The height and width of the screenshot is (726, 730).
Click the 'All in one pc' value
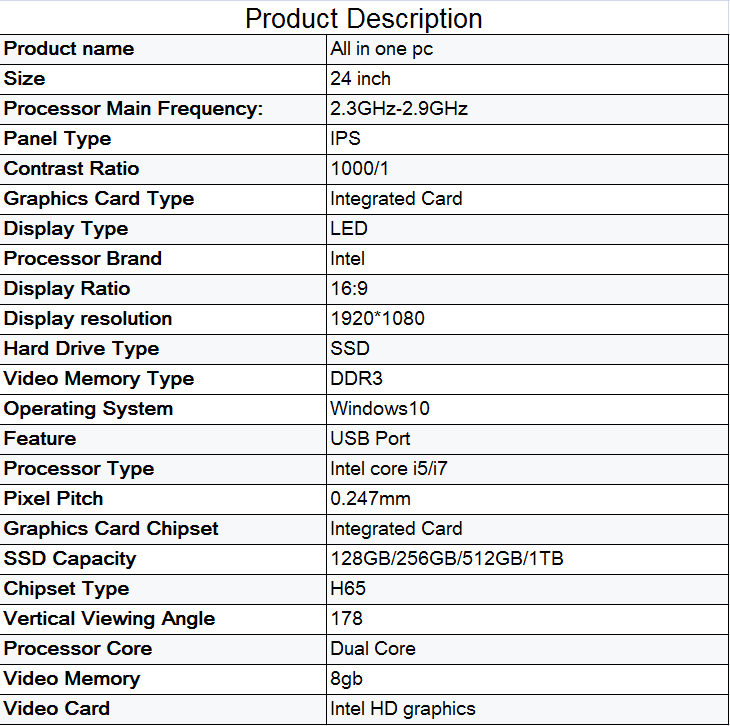point(382,49)
